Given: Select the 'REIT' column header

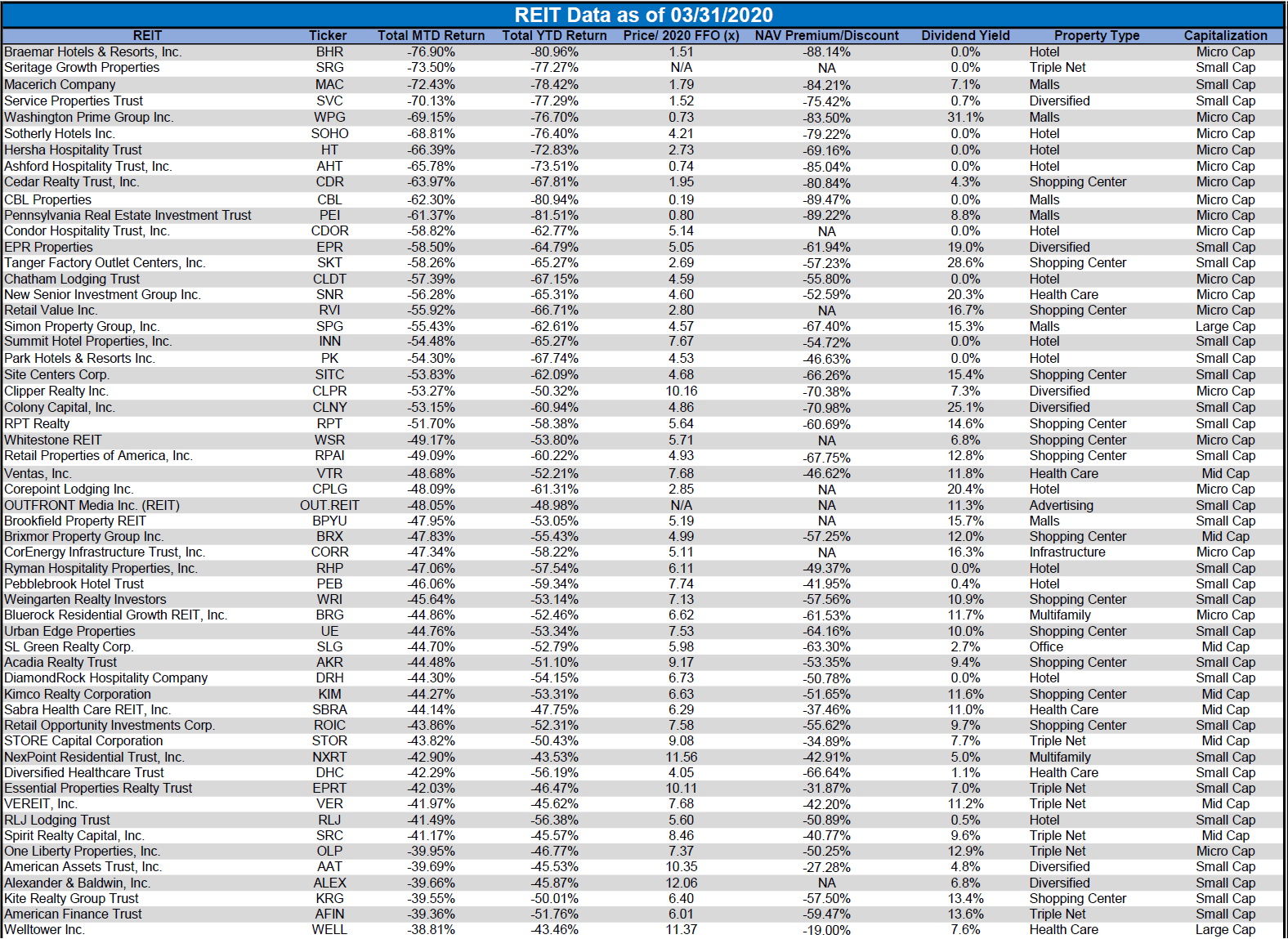Looking at the screenshot, I should pyautogui.click(x=147, y=36).
